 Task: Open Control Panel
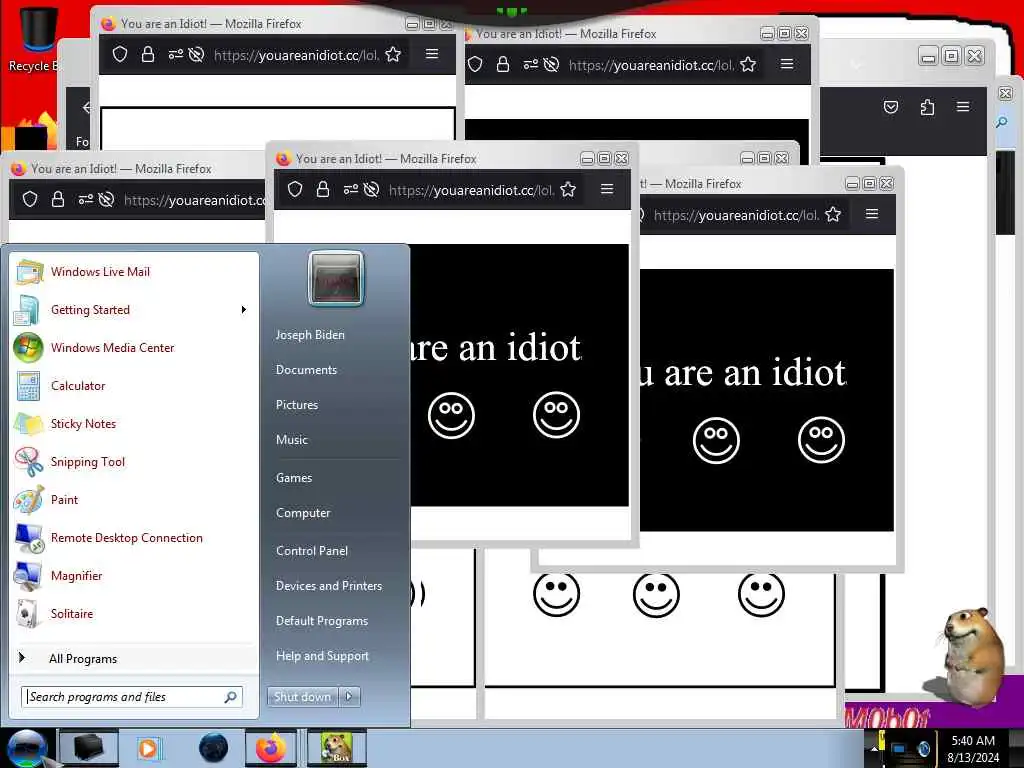point(312,551)
